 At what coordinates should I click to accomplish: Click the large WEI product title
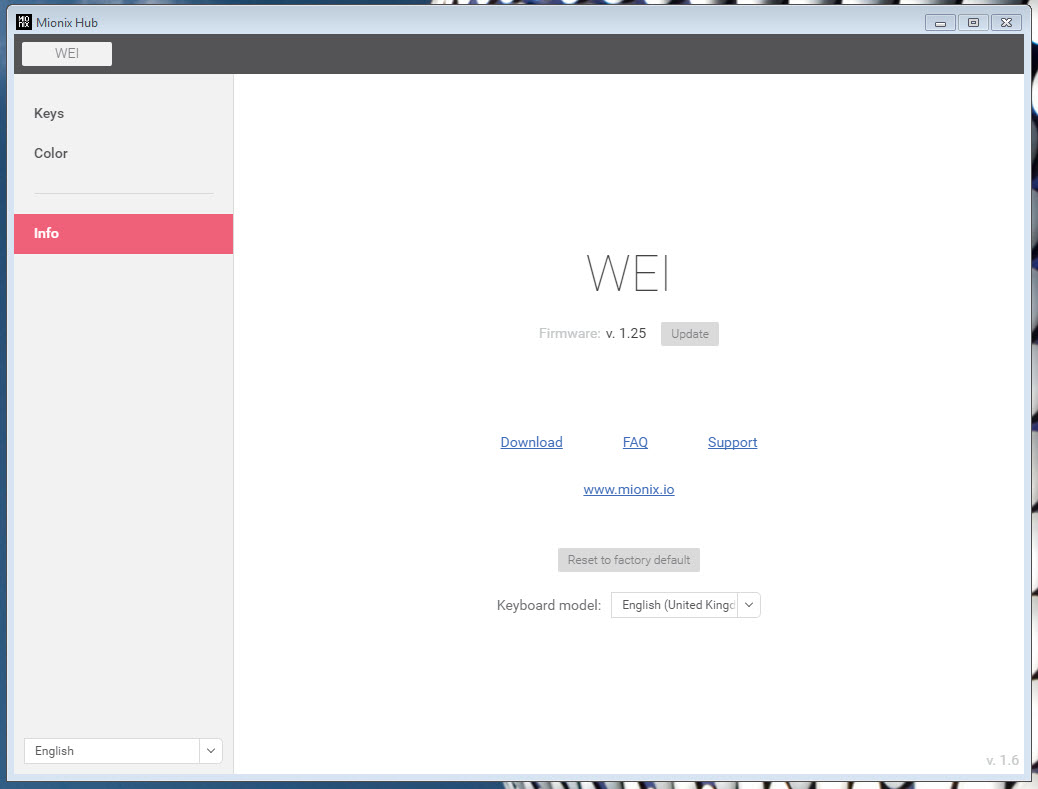point(628,273)
